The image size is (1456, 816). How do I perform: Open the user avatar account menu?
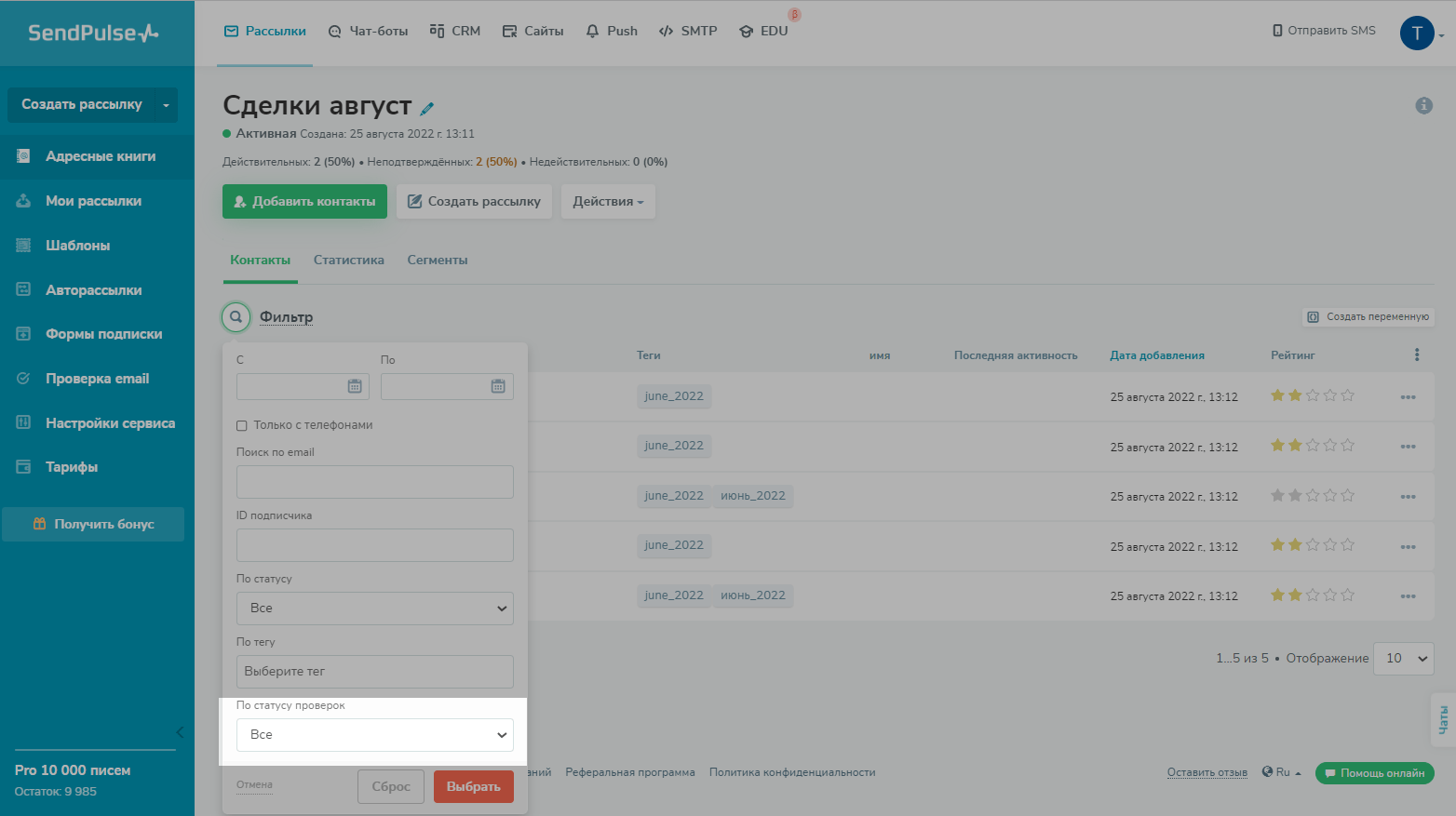tap(1418, 33)
